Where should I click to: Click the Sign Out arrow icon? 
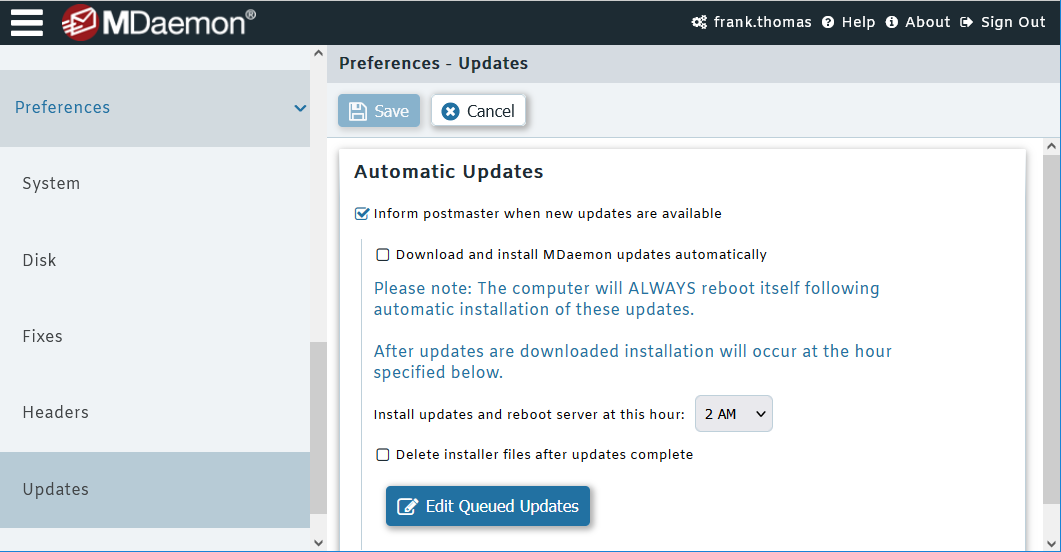pyautogui.click(x=966, y=22)
